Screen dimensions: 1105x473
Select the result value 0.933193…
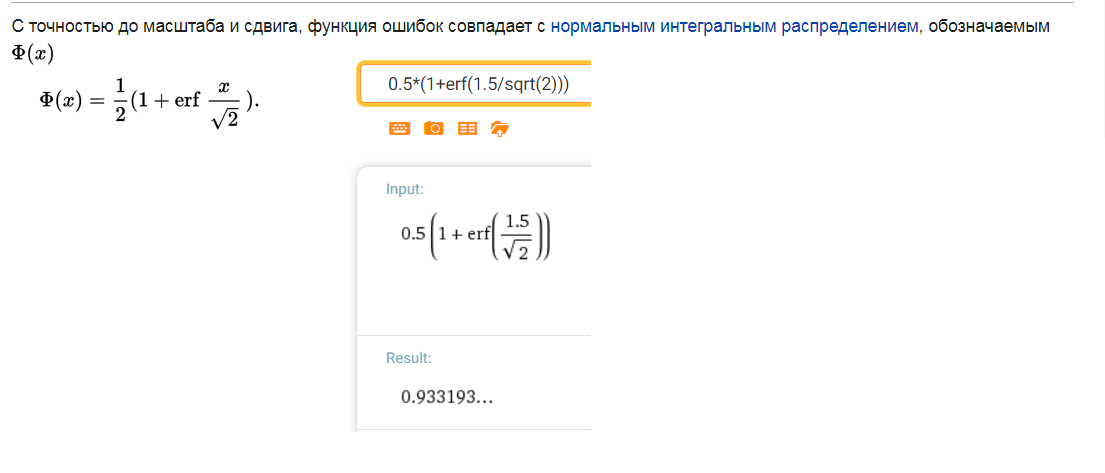coord(447,398)
